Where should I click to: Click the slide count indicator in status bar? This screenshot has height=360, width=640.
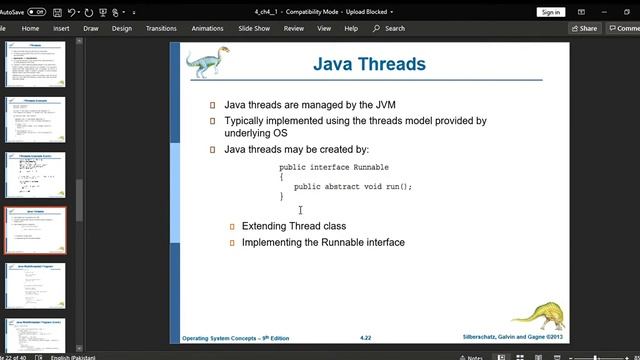pyautogui.click(x=13, y=358)
